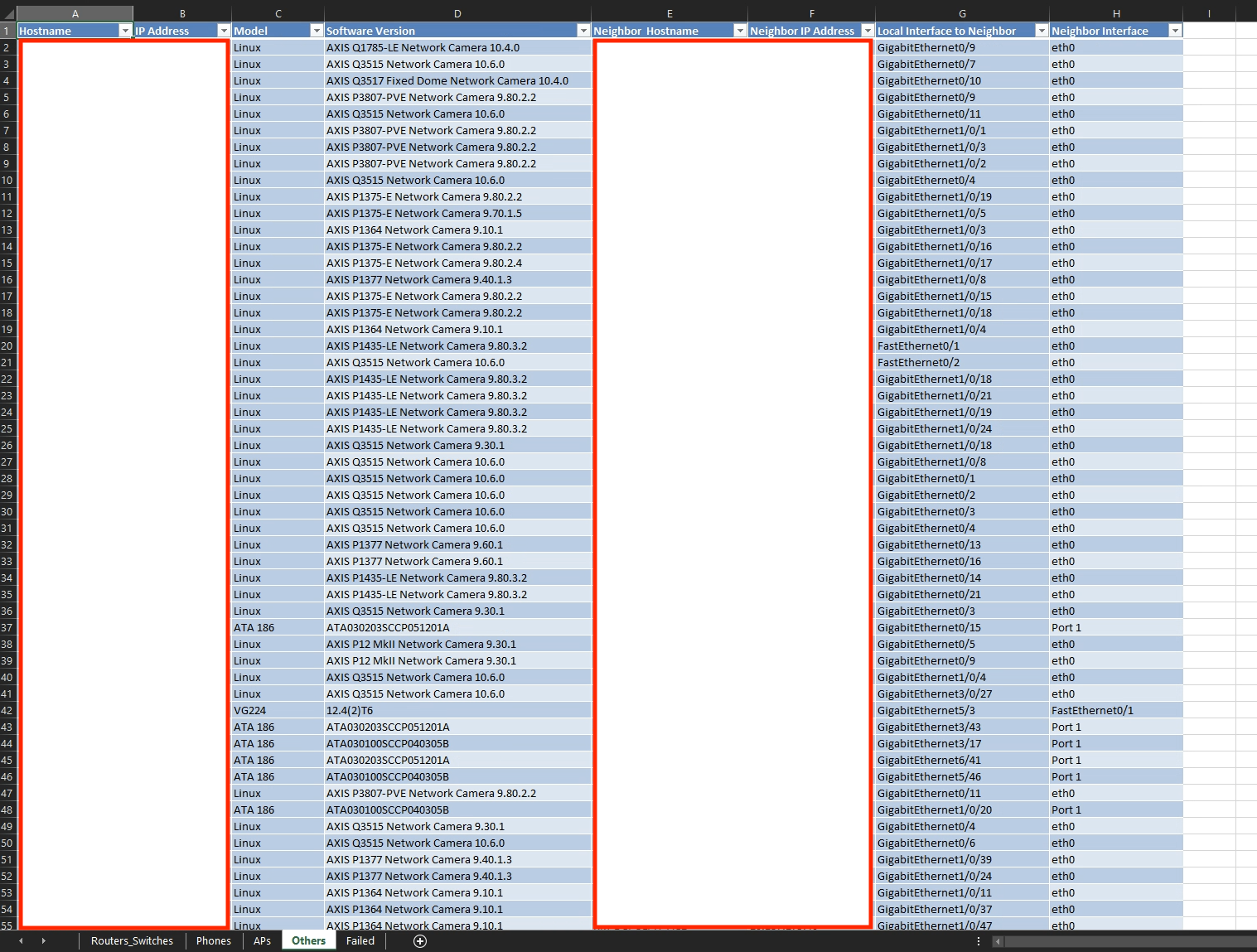Viewport: 1257px width, 952px height.
Task: Select cell 'AXIS P1375-E Network Camera 9.80.2.4'
Action: (457, 263)
